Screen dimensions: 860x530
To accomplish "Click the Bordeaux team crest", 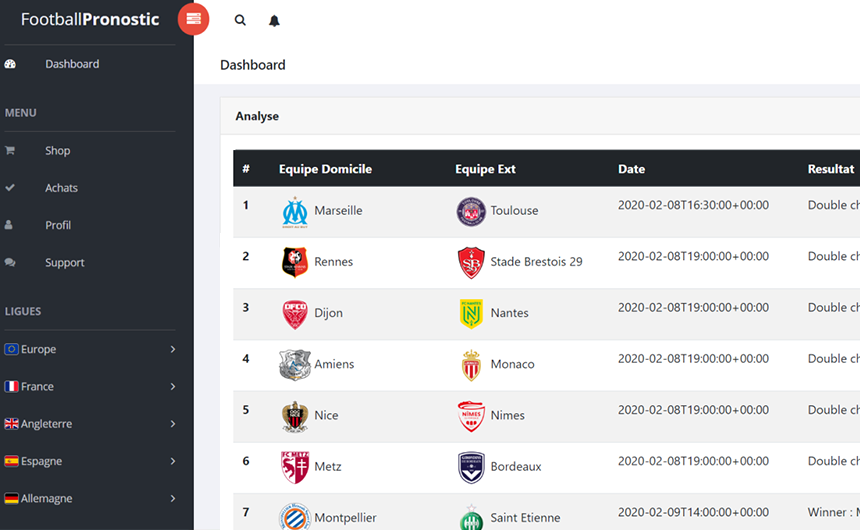I will tap(471, 467).
